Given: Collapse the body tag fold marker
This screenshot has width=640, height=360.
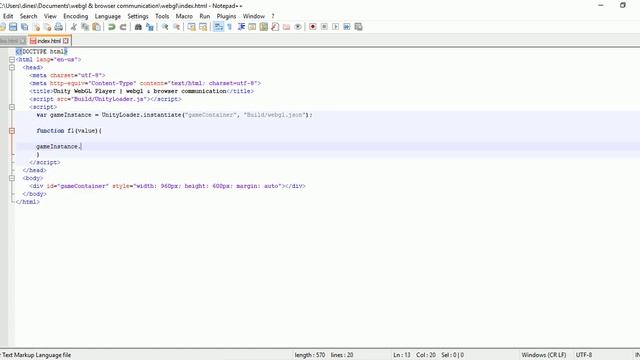Looking at the screenshot, I should point(12,178).
